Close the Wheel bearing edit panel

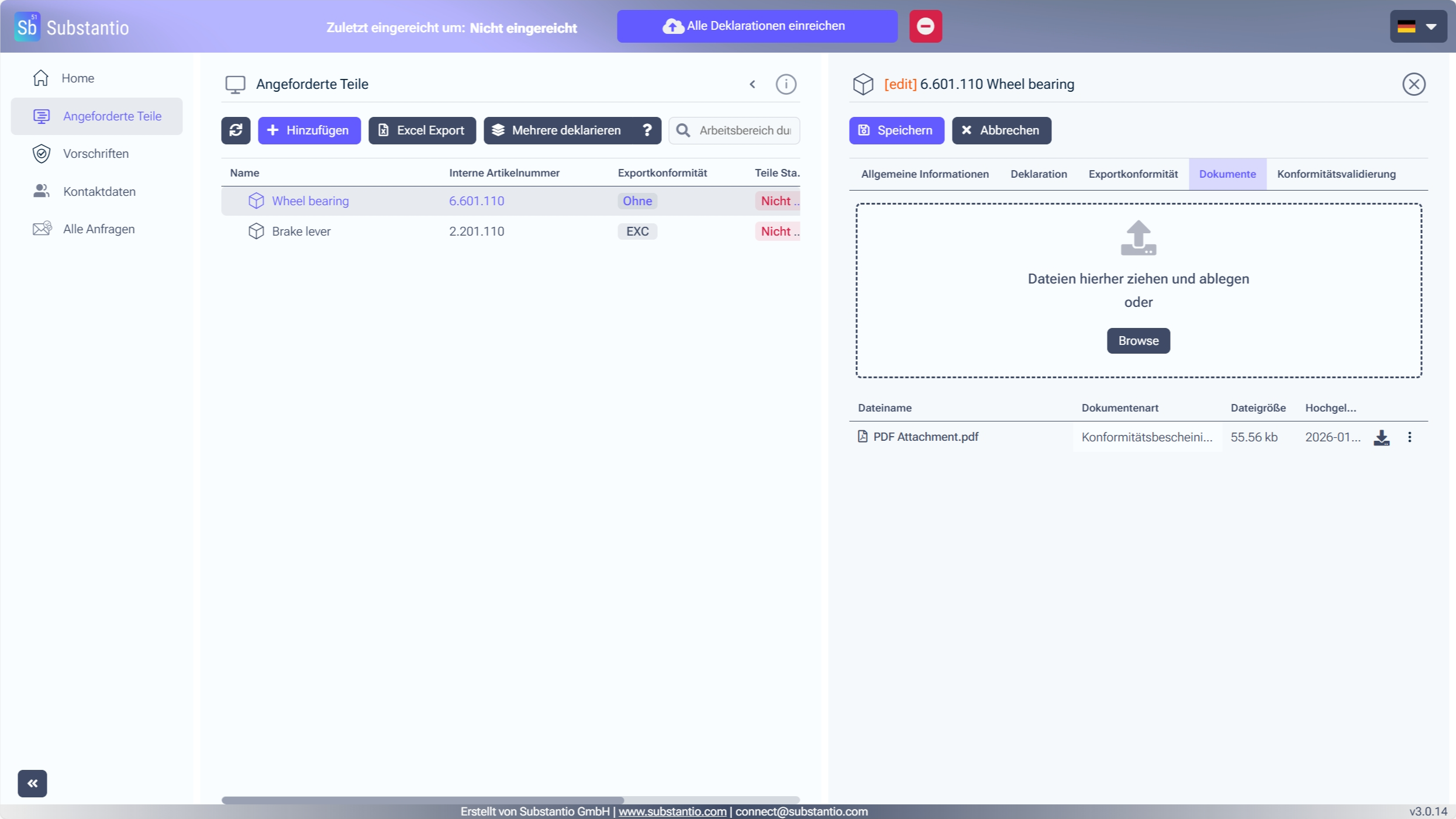pyautogui.click(x=1413, y=84)
